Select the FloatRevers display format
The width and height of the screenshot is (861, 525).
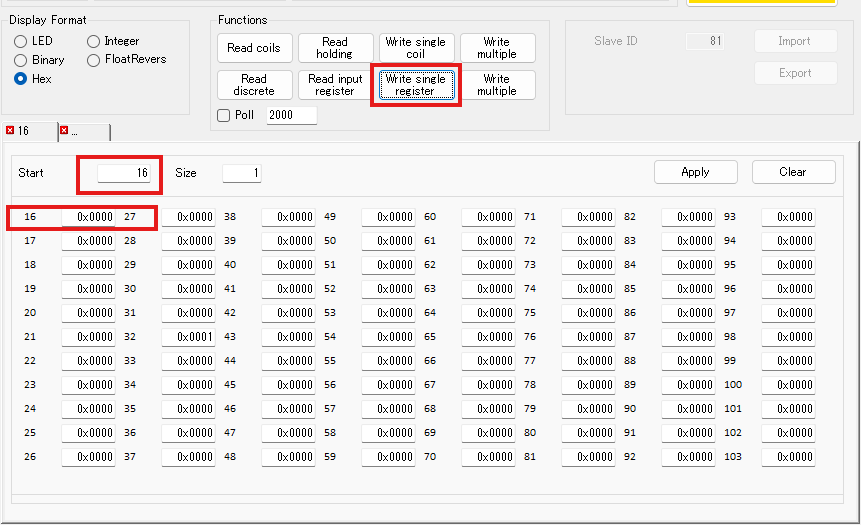coord(93,60)
